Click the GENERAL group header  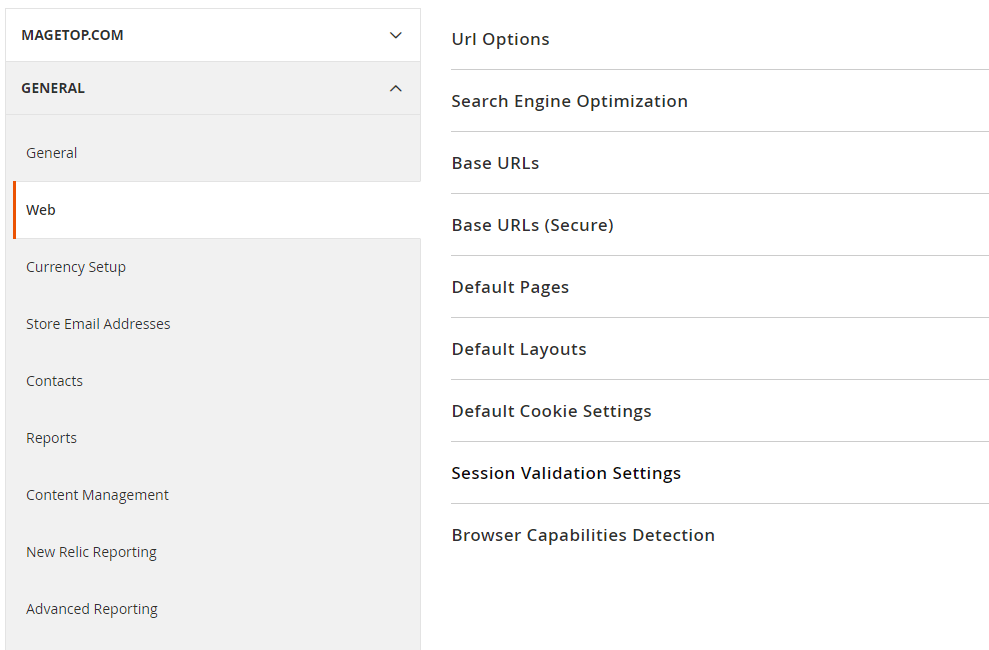[x=213, y=88]
